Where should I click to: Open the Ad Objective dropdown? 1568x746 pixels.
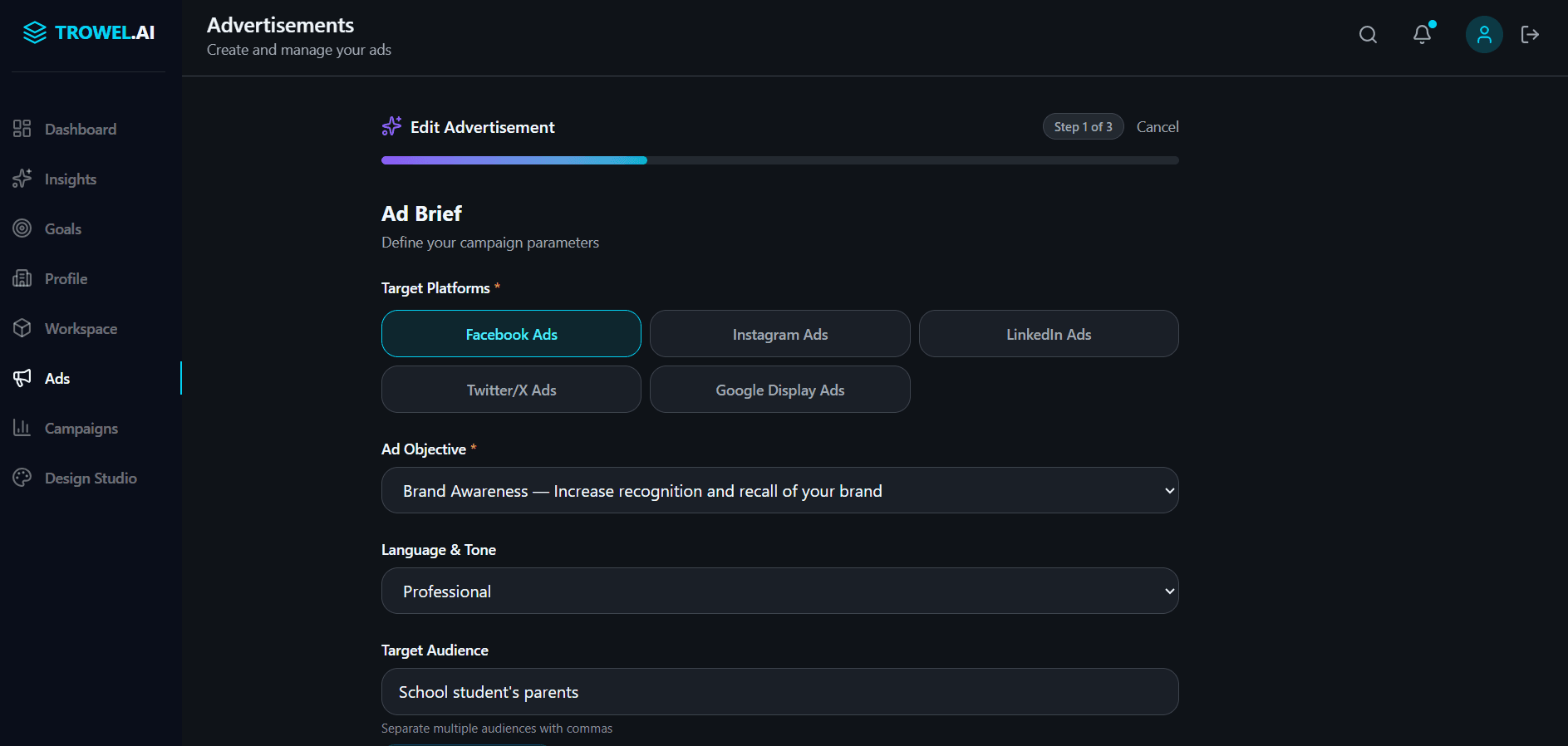[780, 490]
